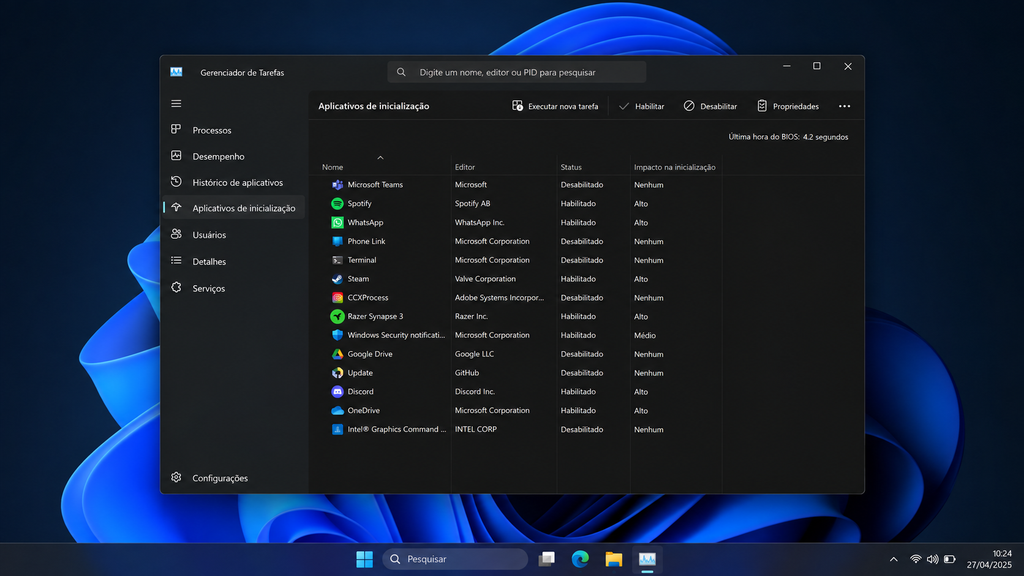Click the Adobe Systems Incorpor... editor cell
1024x576 pixels.
(500, 298)
